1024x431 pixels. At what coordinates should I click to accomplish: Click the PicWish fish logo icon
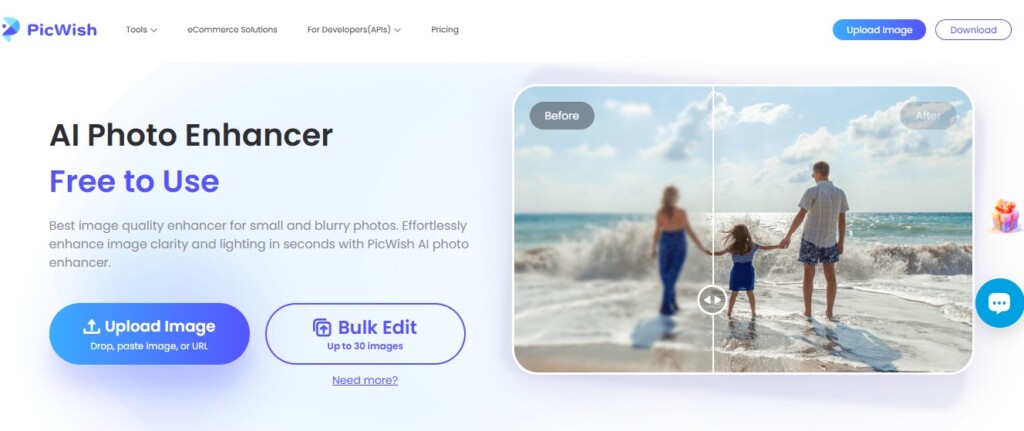tap(10, 29)
